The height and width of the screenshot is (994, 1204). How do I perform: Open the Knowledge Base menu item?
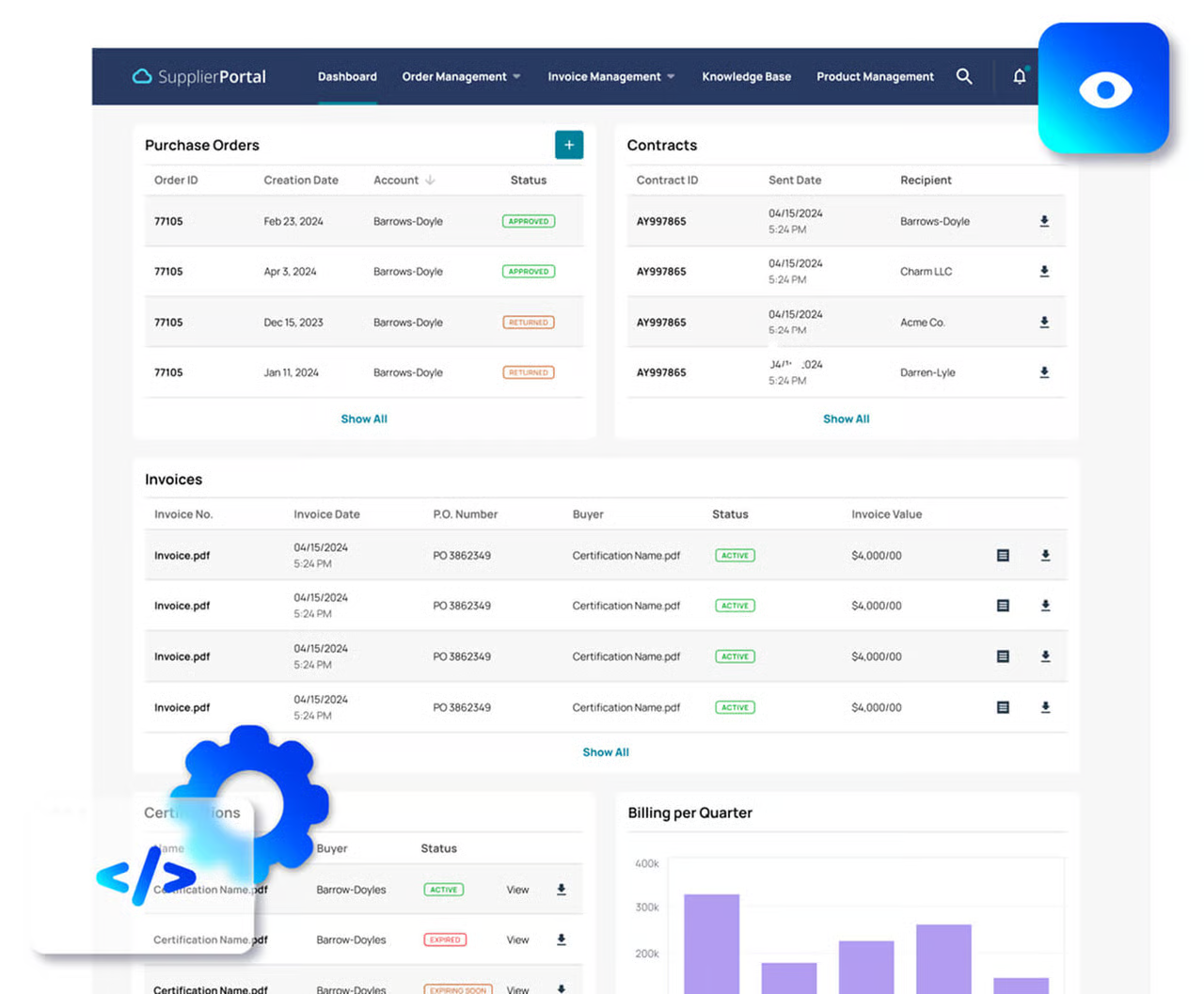click(x=746, y=76)
